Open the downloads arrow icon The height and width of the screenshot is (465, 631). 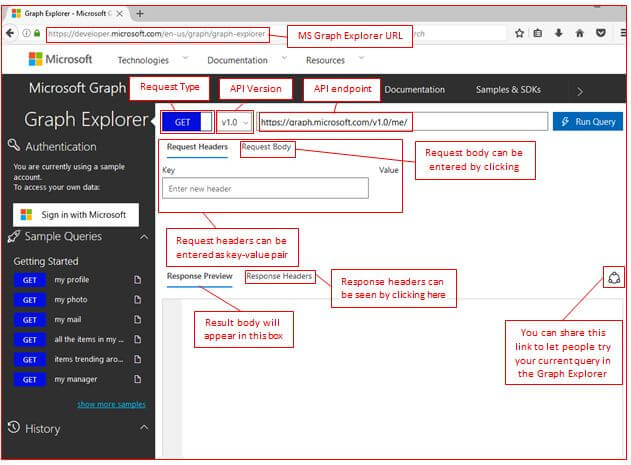click(559, 33)
